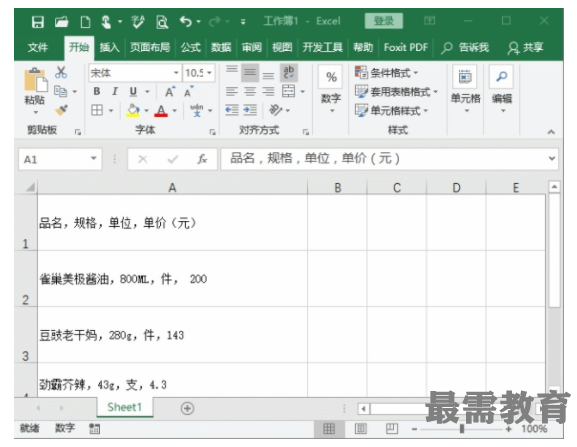This screenshot has height=447, width=577.
Task: Click the add new sheet plus button
Action: pos(187,408)
